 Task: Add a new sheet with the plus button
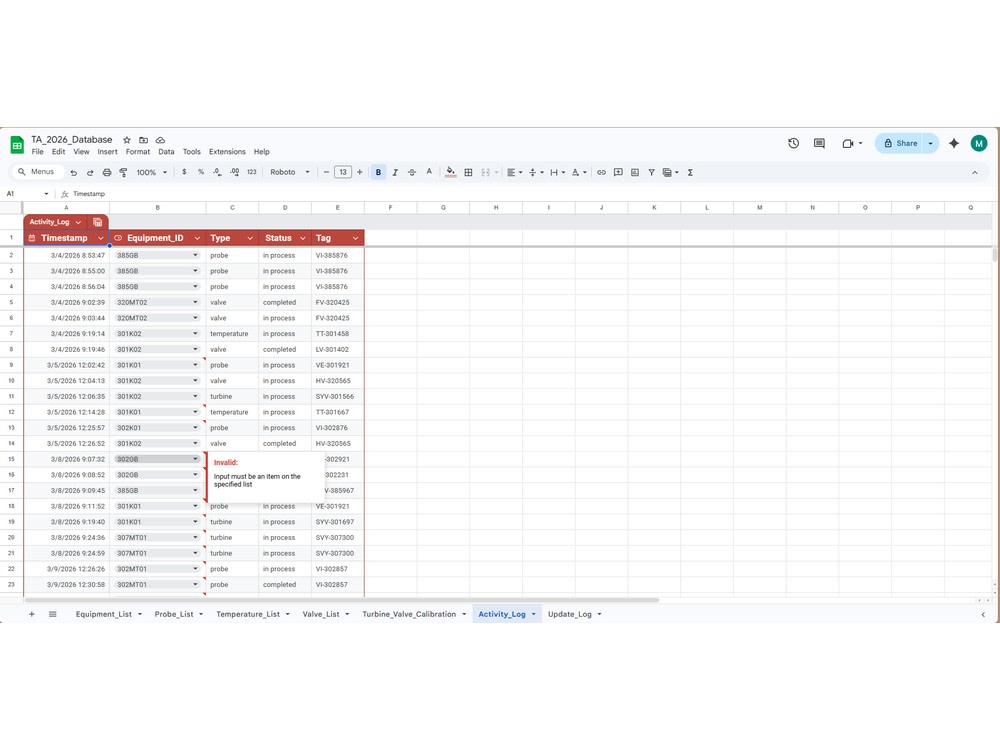point(31,614)
